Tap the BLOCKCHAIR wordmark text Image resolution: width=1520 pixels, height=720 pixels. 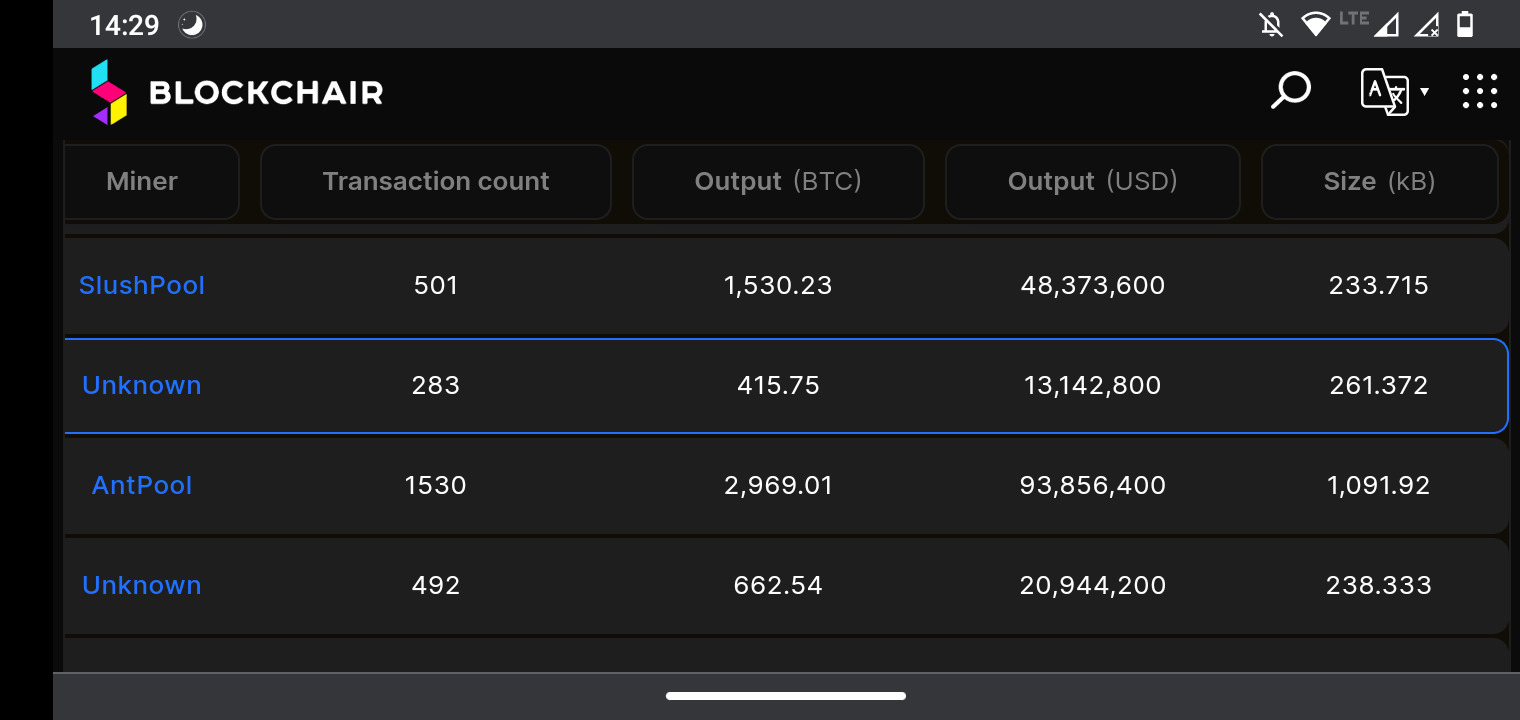pos(266,93)
